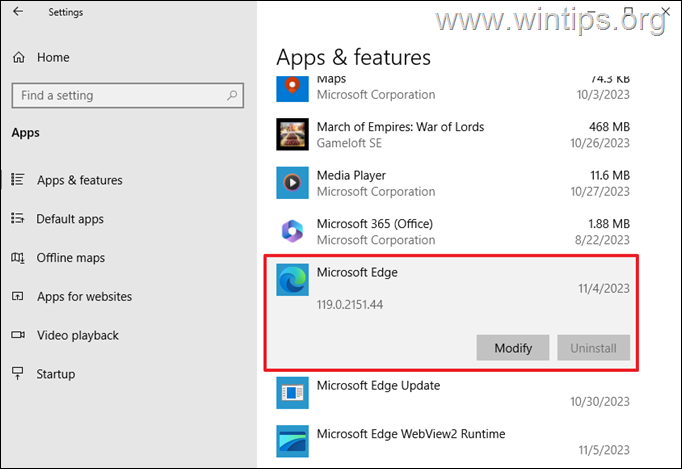Select the Media Player entry
Viewport: 682px width, 469px height.
pyautogui.click(x=453, y=183)
